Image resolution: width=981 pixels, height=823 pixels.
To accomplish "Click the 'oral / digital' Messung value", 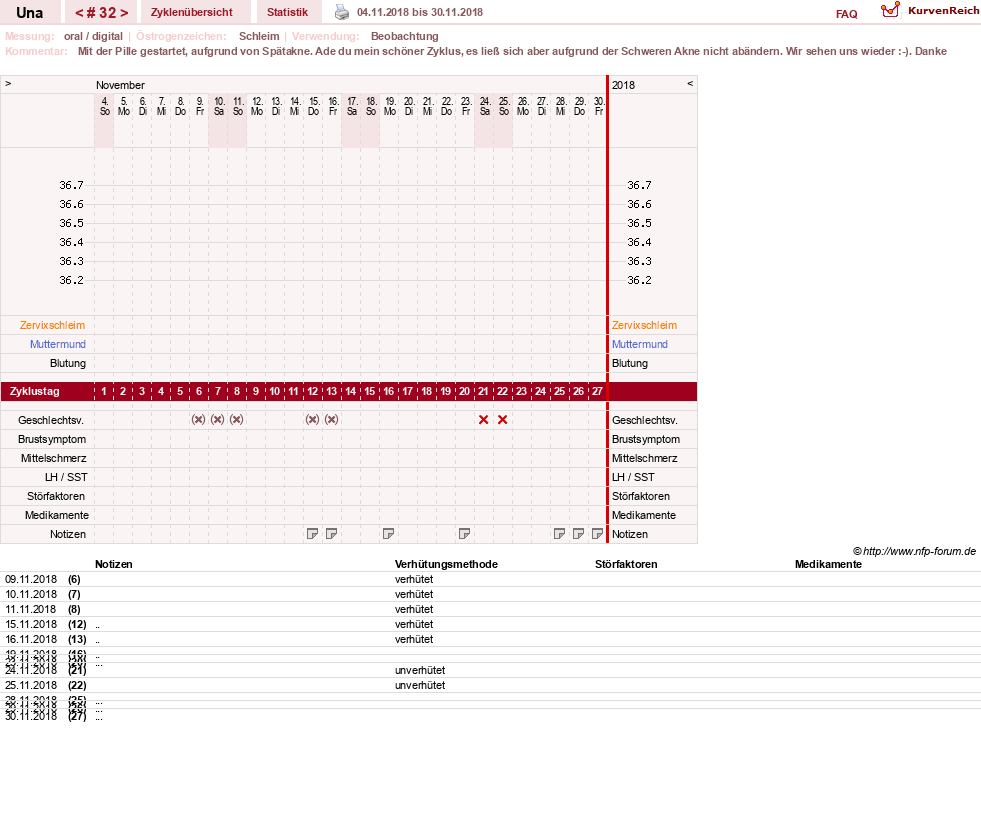I will [x=93, y=36].
